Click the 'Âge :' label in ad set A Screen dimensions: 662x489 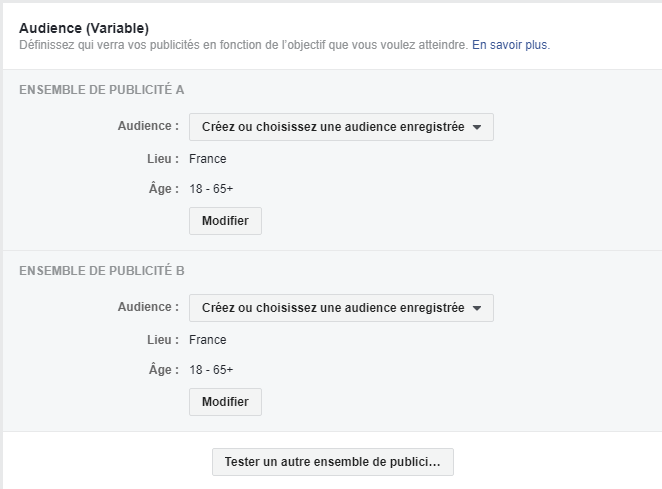(163, 189)
